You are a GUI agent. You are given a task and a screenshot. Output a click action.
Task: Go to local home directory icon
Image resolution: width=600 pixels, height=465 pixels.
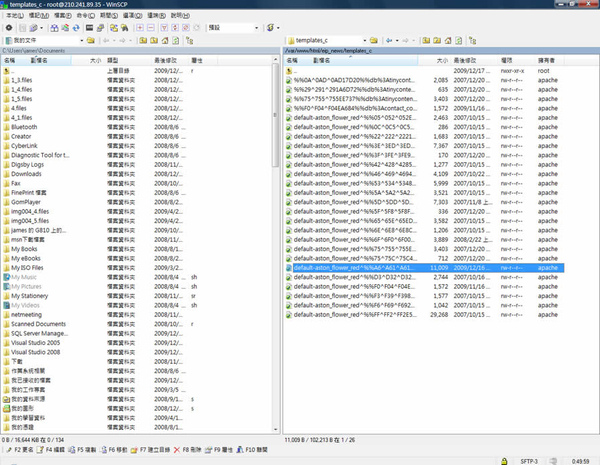pyautogui.click(x=165, y=40)
